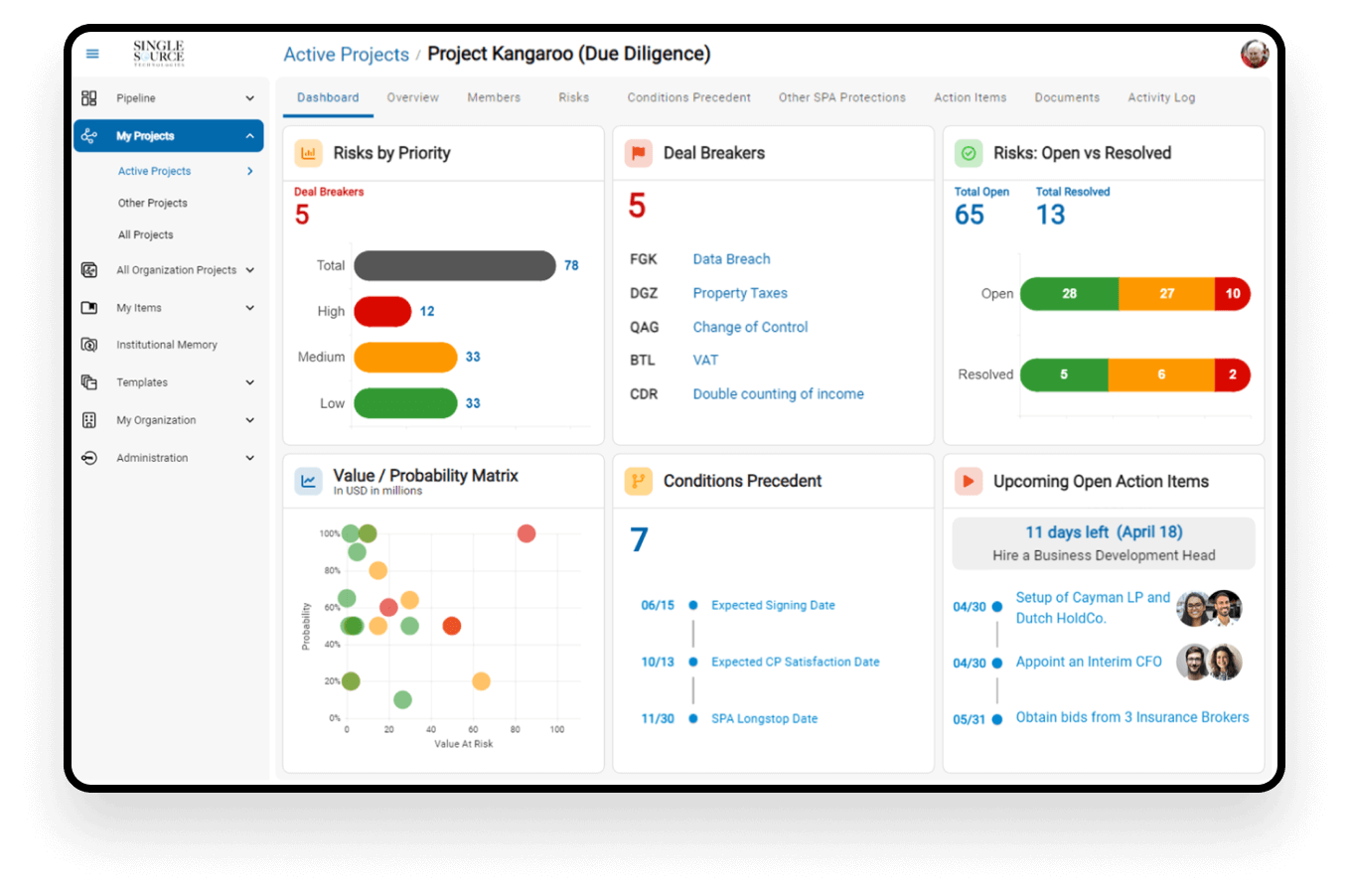Open Setup of Cayman LP action item

(x=1093, y=608)
